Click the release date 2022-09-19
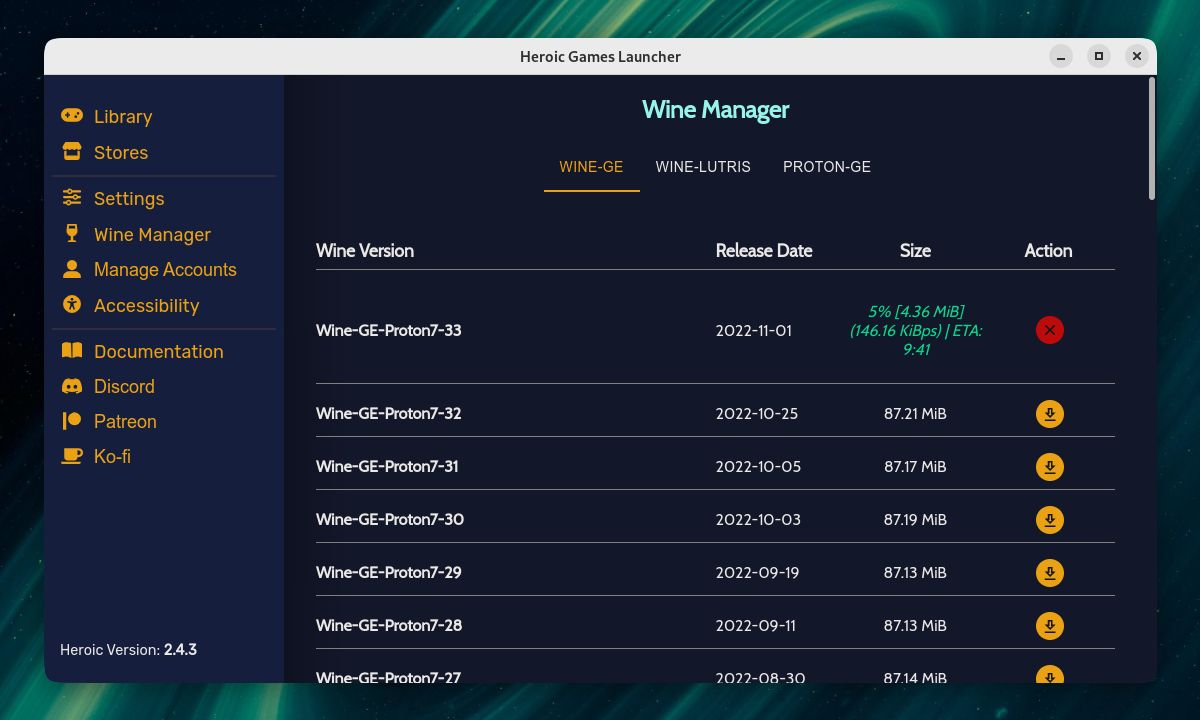The height and width of the screenshot is (720, 1200). point(757,572)
